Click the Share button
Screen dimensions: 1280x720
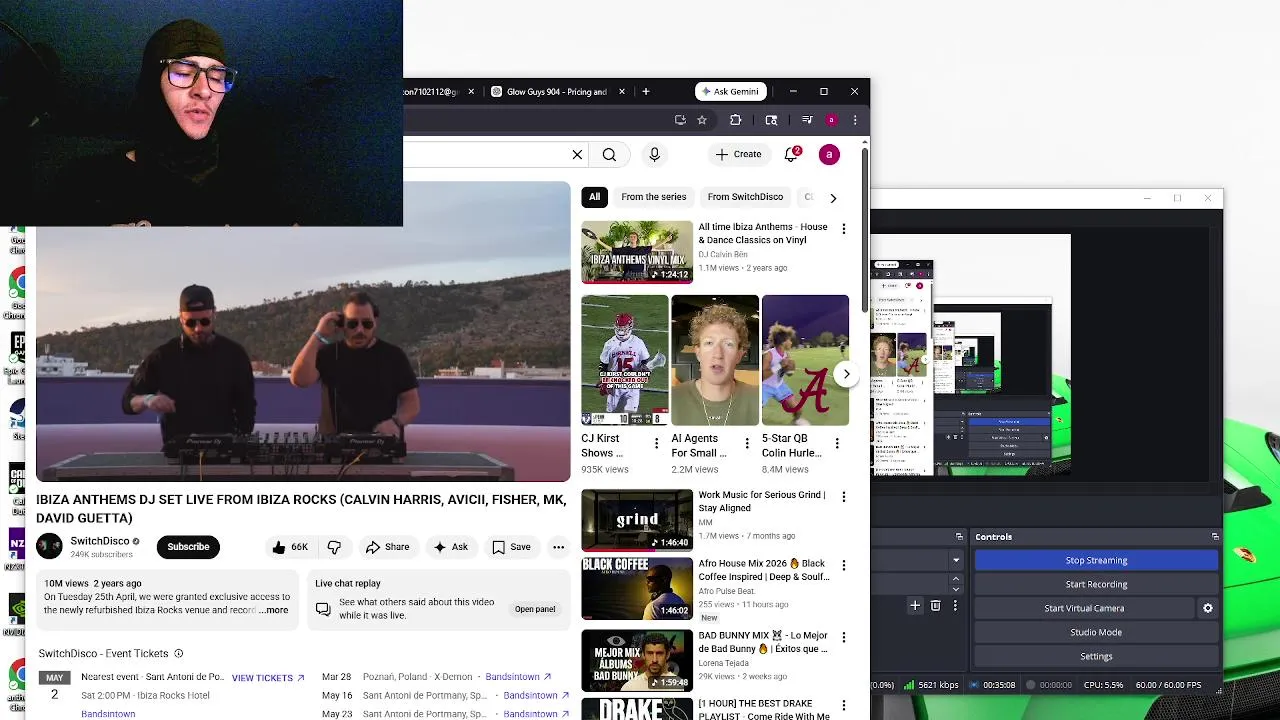(x=387, y=547)
